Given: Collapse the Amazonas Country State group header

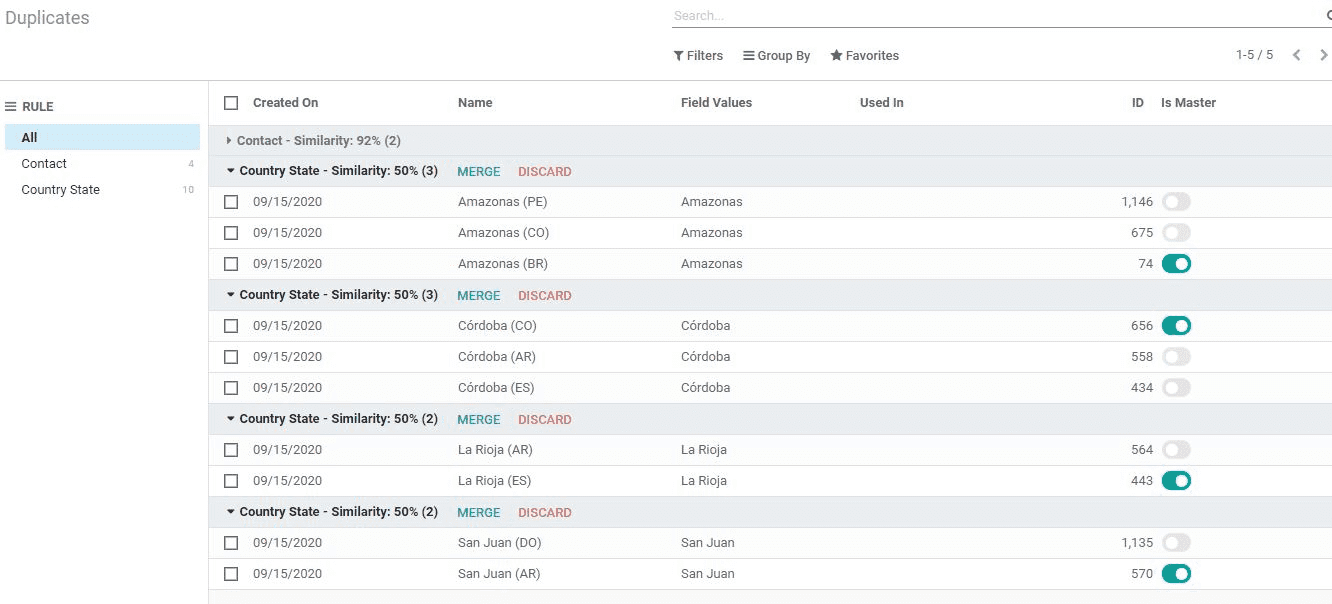Looking at the screenshot, I should tap(332, 171).
